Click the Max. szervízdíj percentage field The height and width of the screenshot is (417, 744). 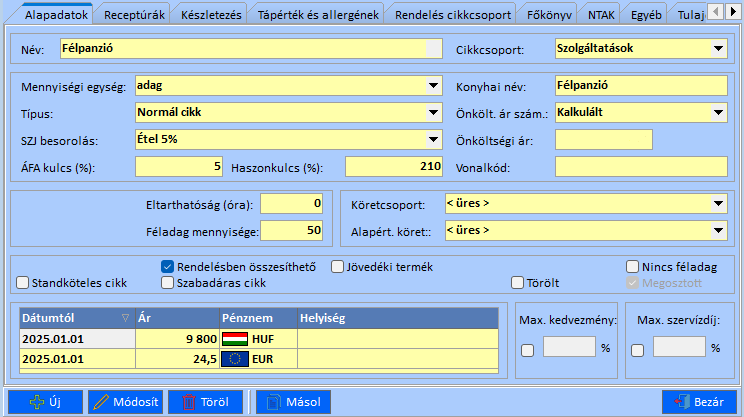(x=679, y=347)
